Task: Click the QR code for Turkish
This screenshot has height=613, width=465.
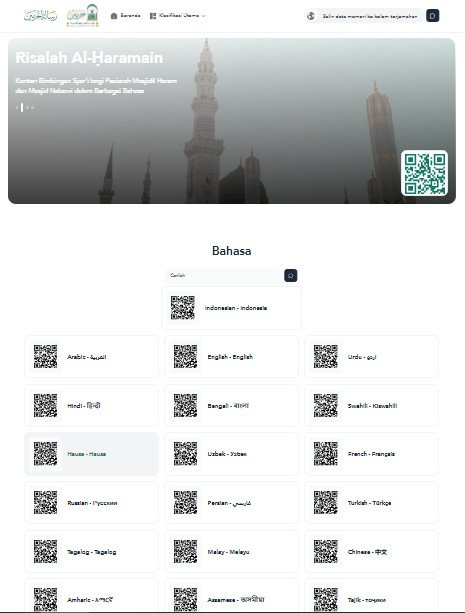Action: pos(325,503)
